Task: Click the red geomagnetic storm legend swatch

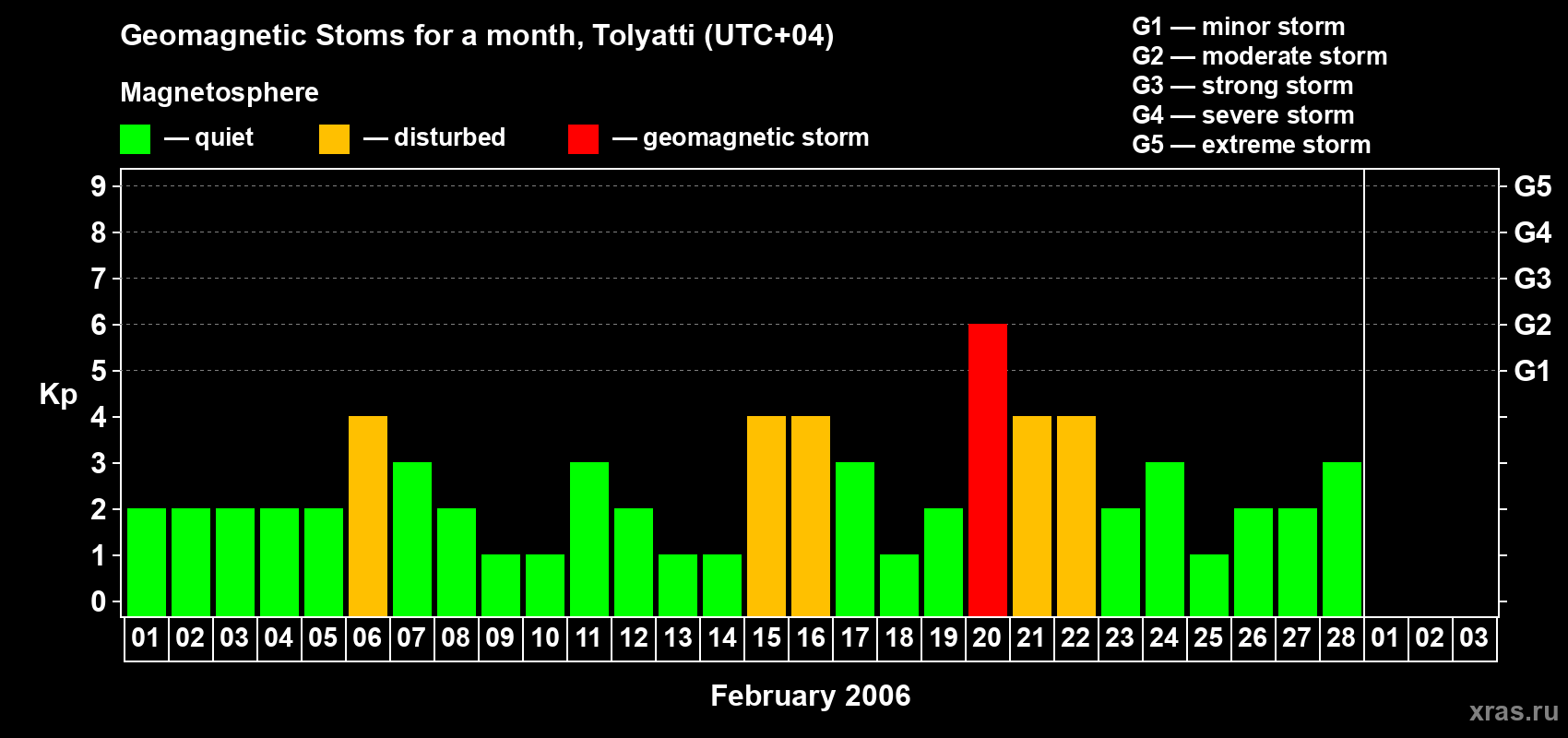Action: tap(583, 139)
